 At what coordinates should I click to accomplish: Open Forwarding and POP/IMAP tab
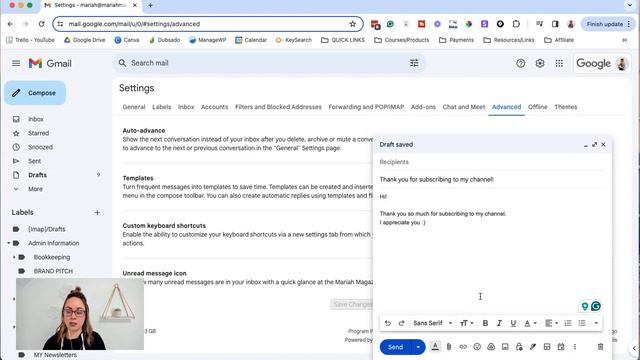(366, 107)
